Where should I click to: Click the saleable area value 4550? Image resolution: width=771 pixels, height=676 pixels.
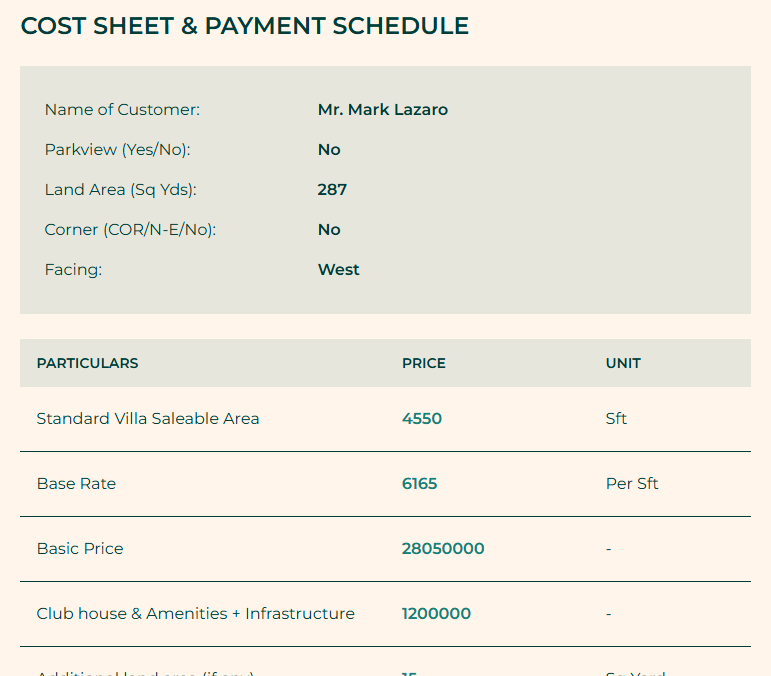[x=422, y=419]
